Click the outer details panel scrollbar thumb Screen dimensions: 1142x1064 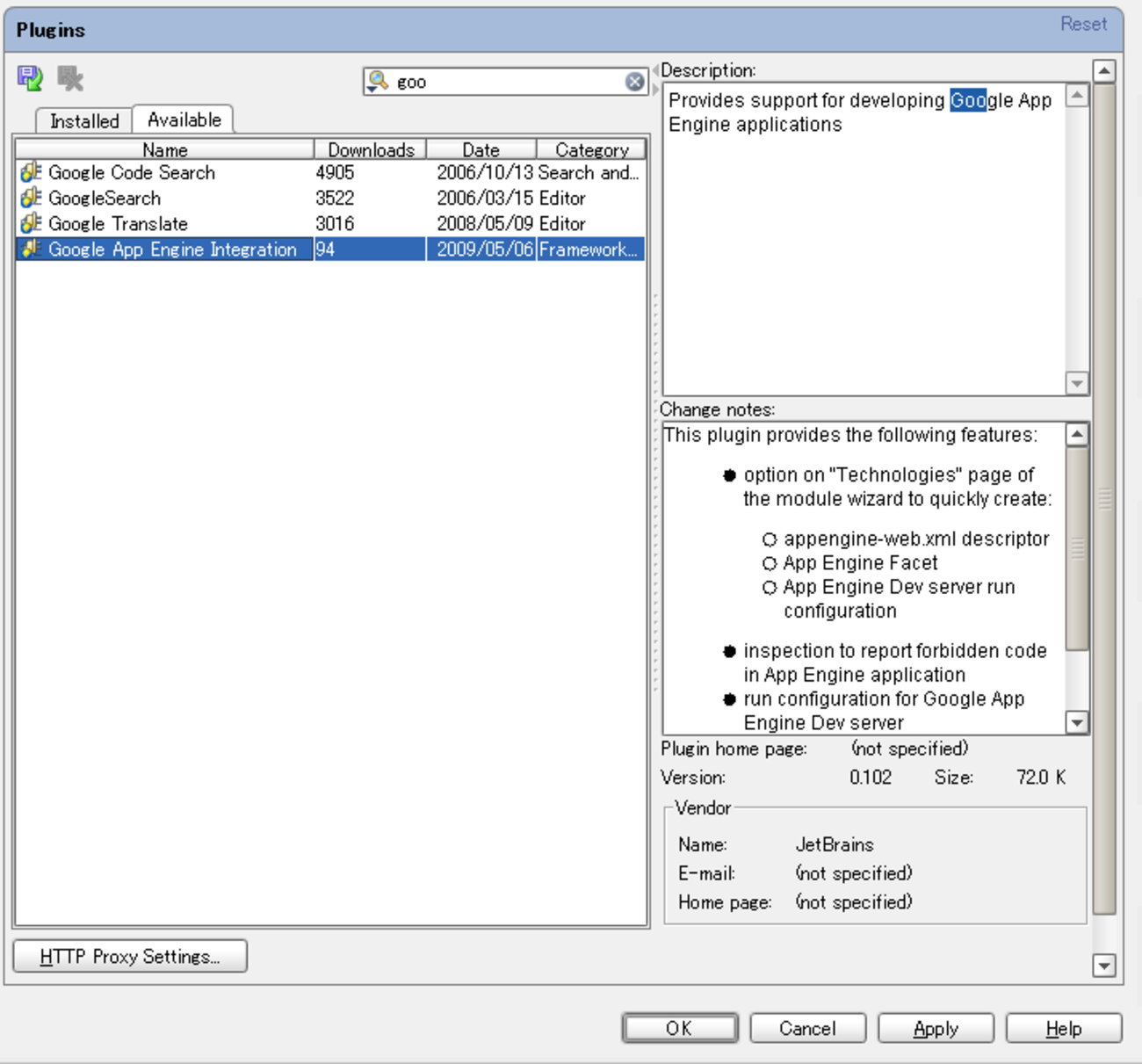coord(1104,499)
